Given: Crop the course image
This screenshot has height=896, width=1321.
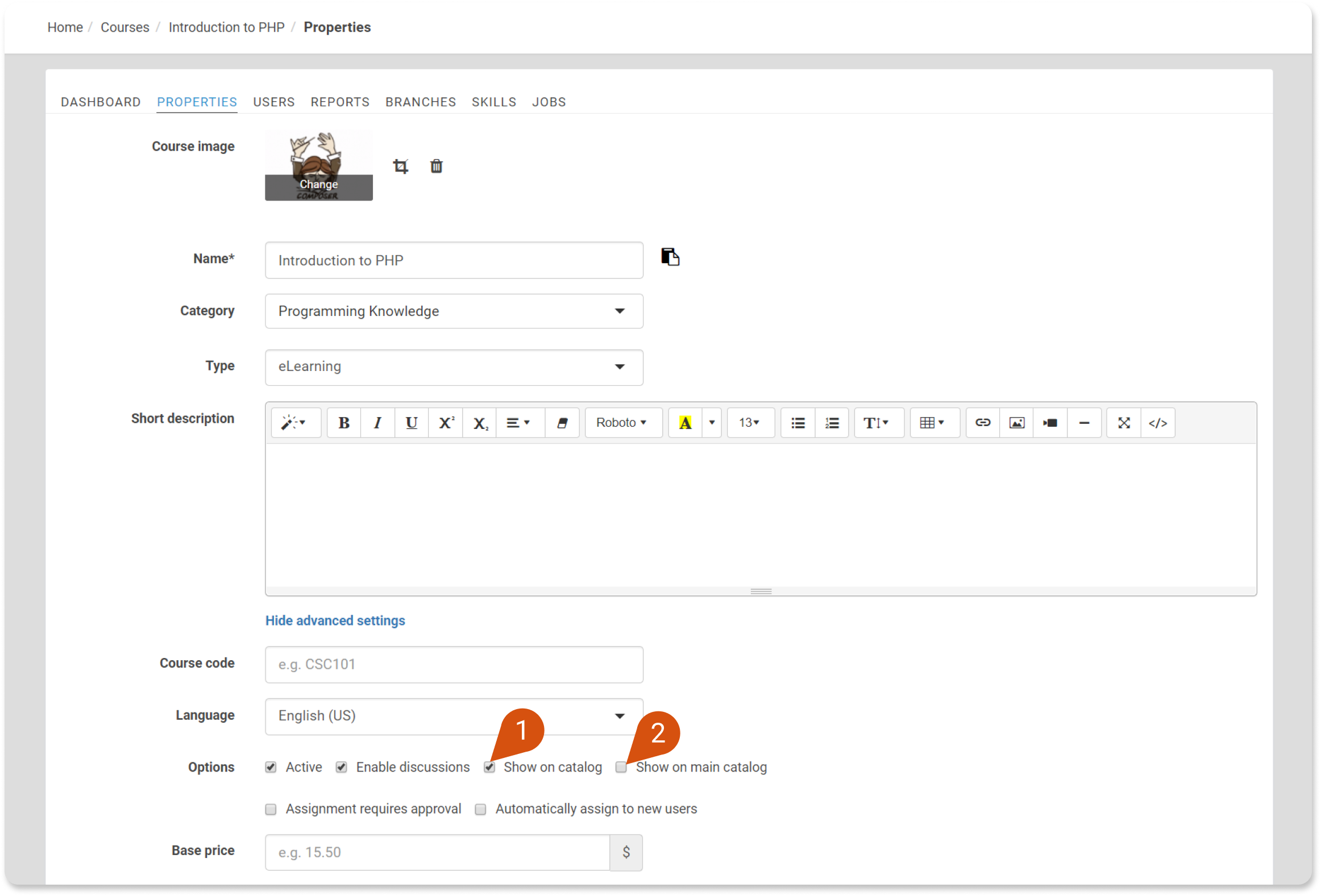Looking at the screenshot, I should click(x=401, y=166).
